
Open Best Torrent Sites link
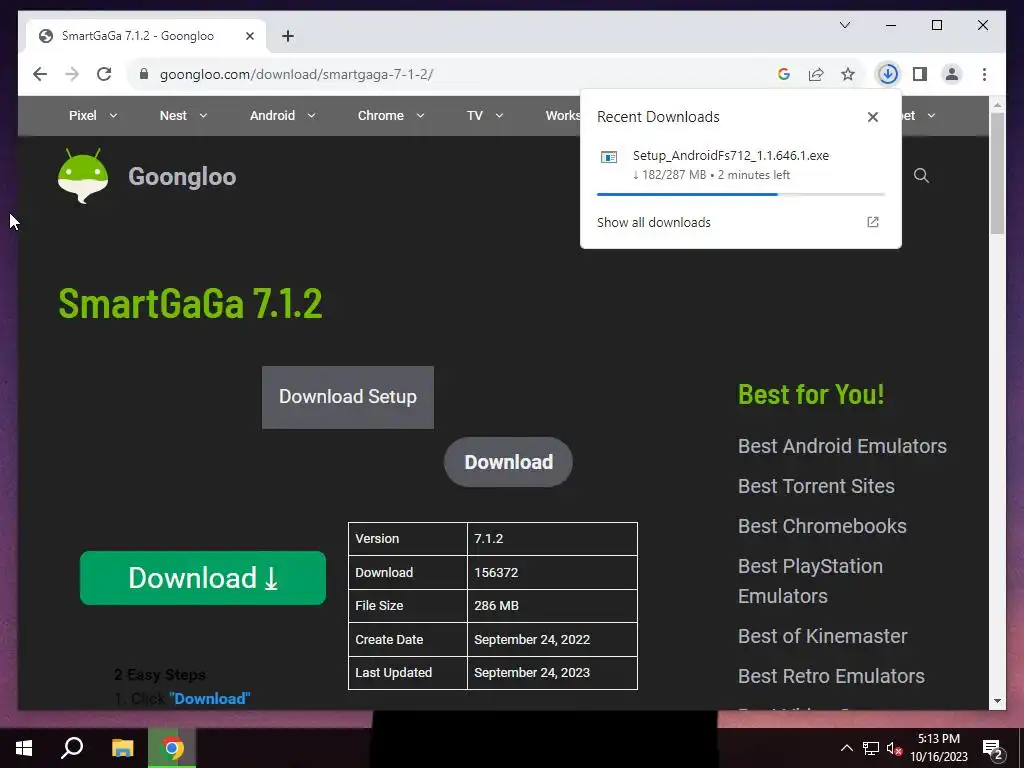(816, 486)
